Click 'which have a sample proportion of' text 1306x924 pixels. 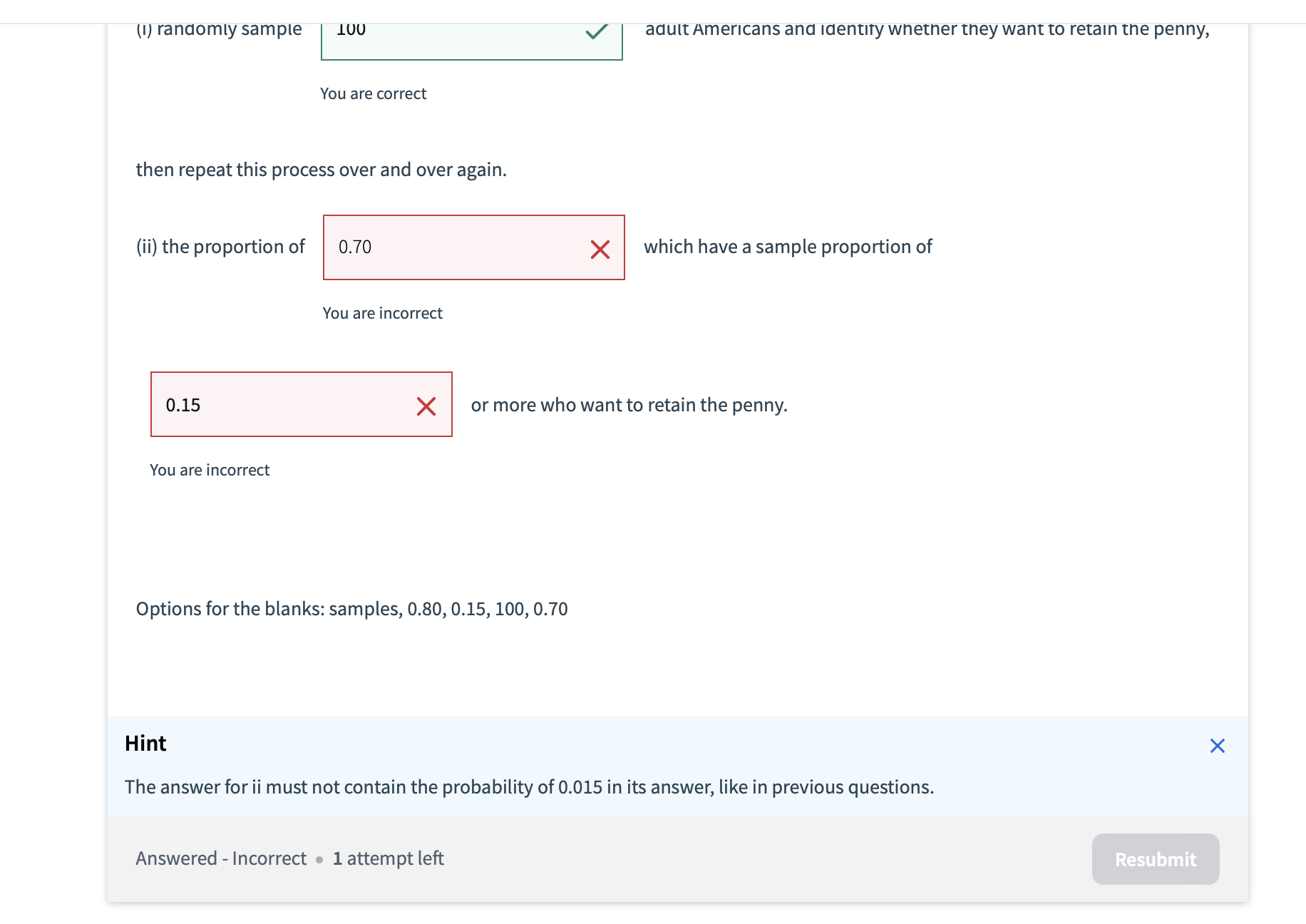[x=788, y=247]
